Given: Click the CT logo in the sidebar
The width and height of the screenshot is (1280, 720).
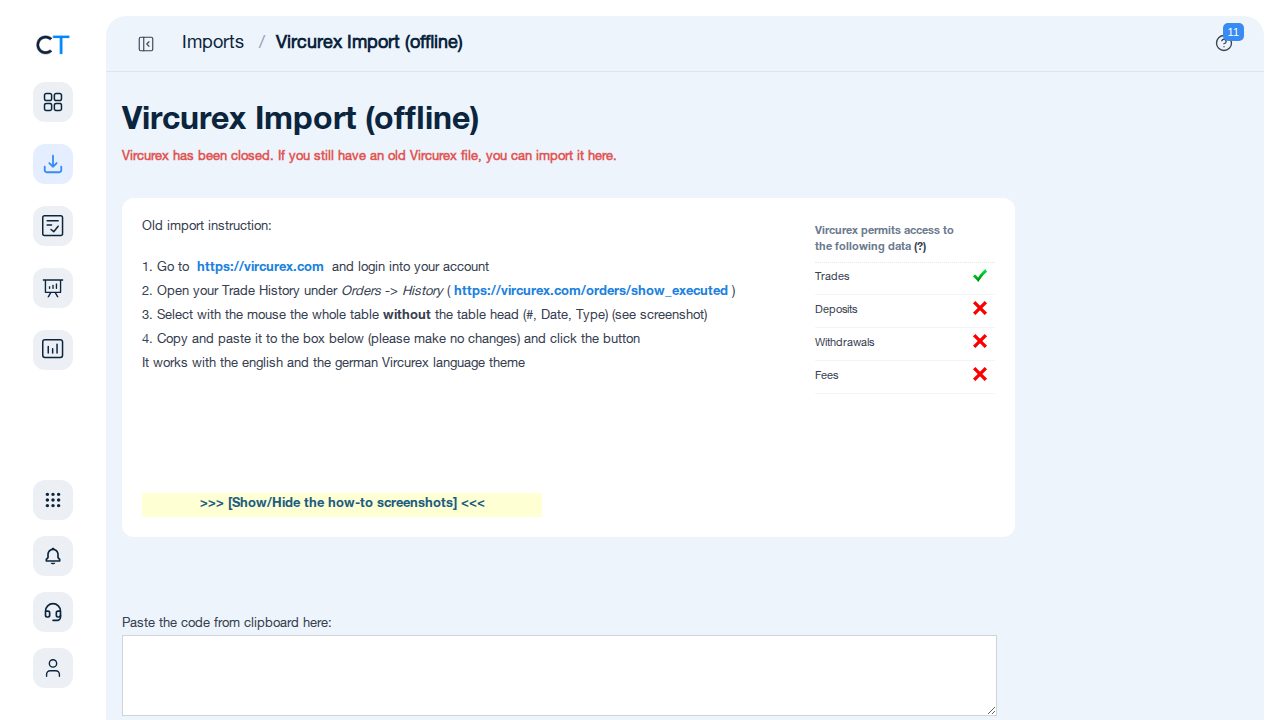Looking at the screenshot, I should pyautogui.click(x=53, y=45).
